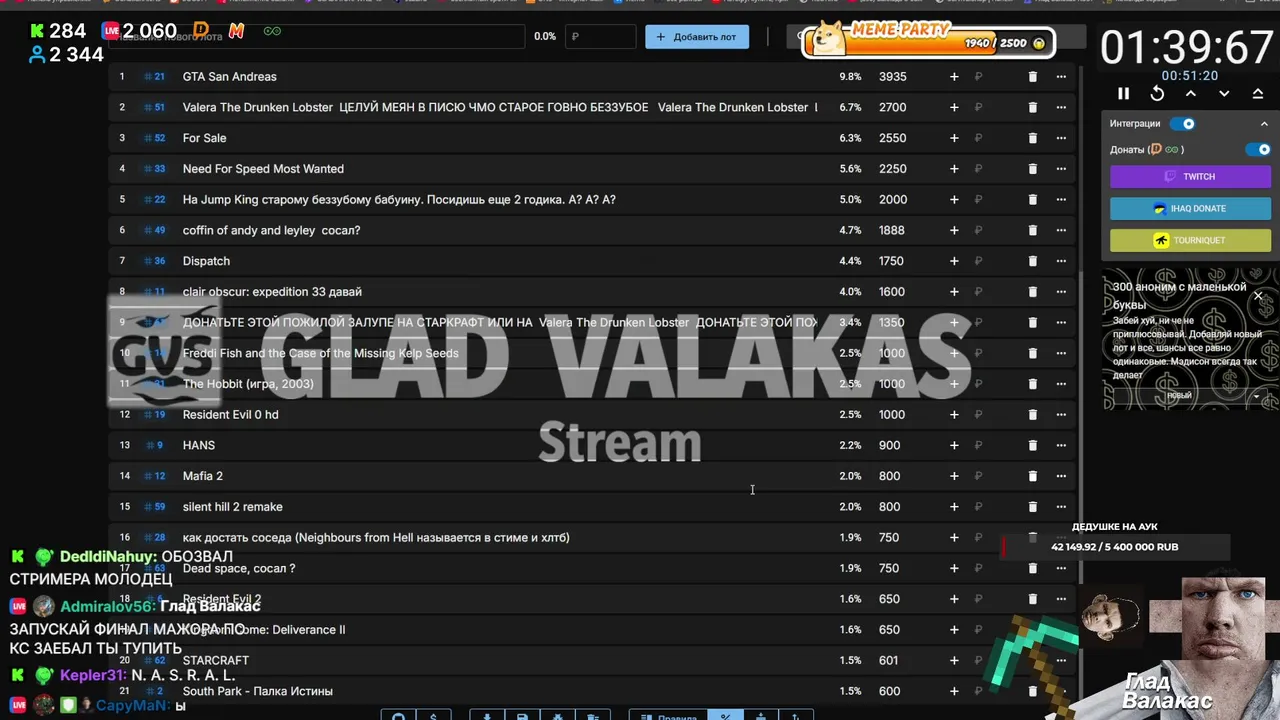The height and width of the screenshot is (720, 1280).
Task: Open more options for HANS lot
Action: click(x=1061, y=445)
